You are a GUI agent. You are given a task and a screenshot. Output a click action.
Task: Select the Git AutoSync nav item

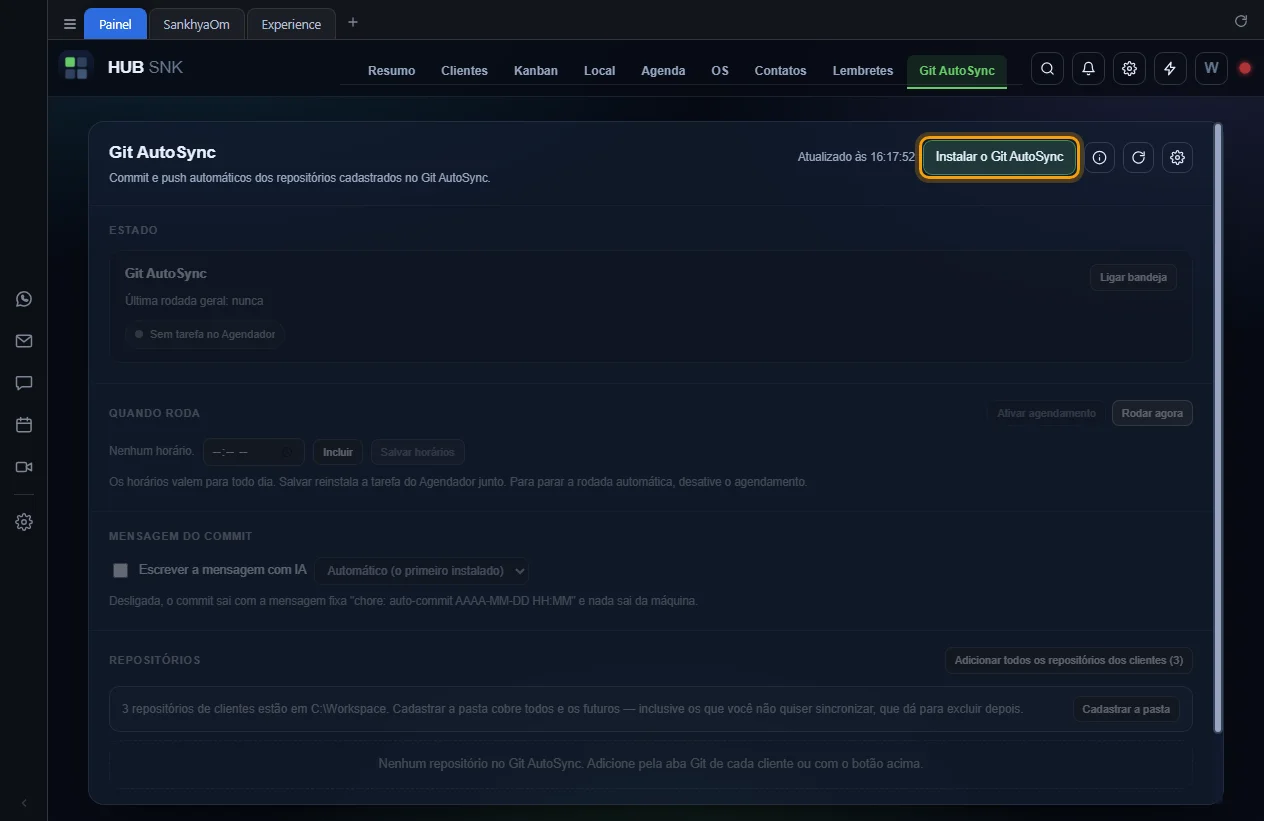click(x=957, y=71)
